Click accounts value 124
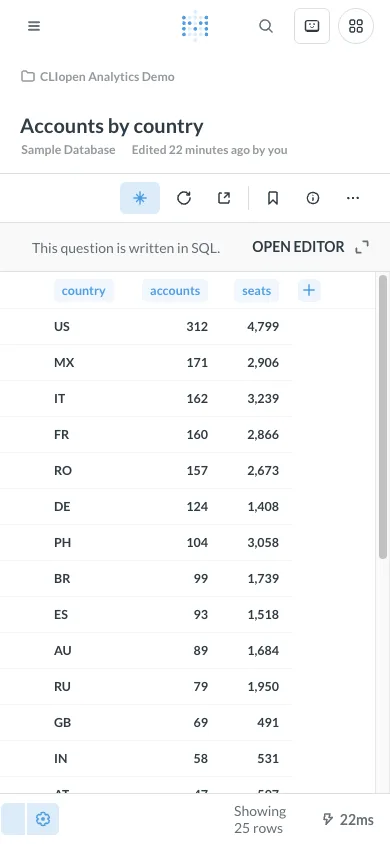This screenshot has height=844, width=390. click(197, 507)
